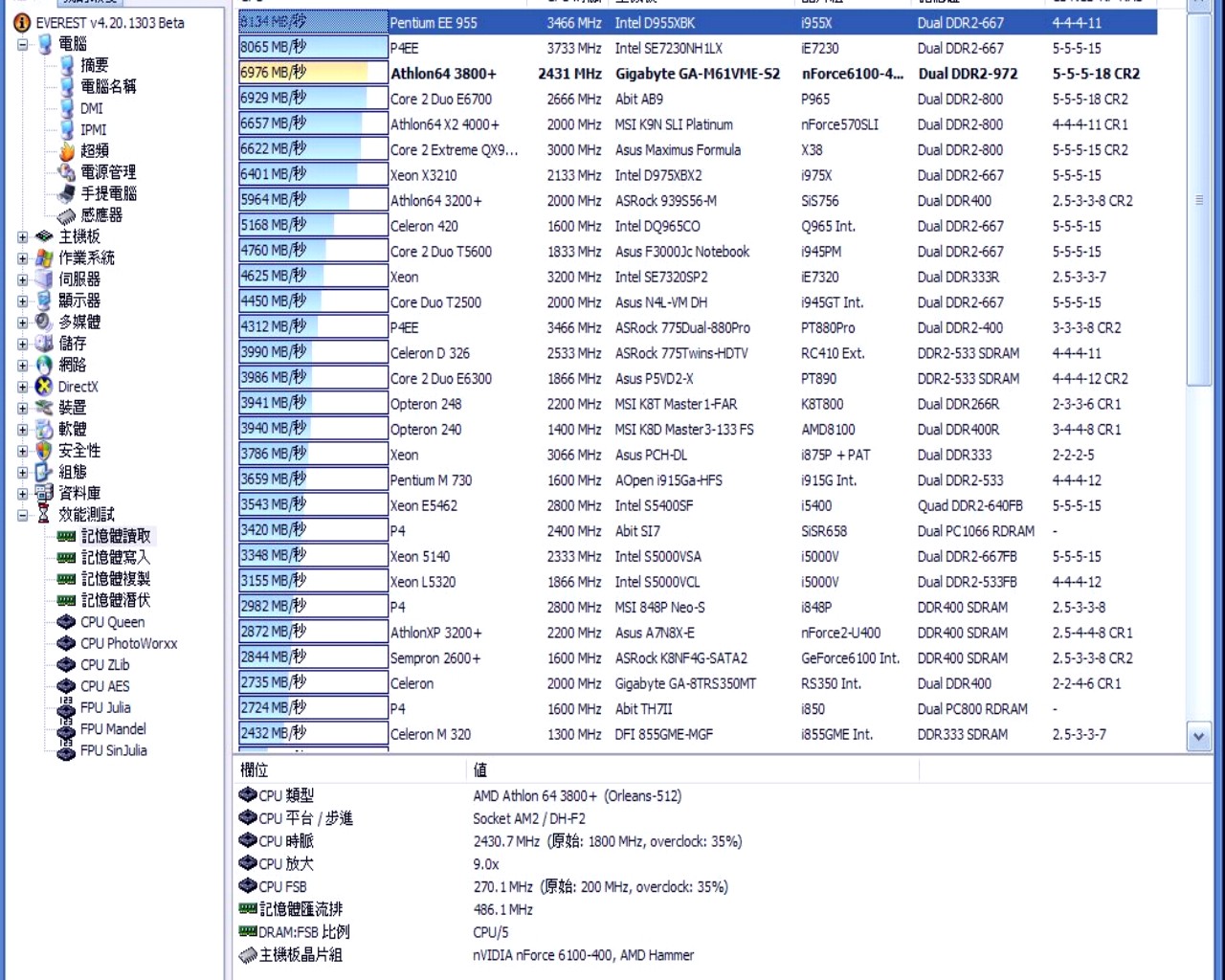The image size is (1225, 980).
Task: Open the 軟體 software tree item
Action: point(73,429)
